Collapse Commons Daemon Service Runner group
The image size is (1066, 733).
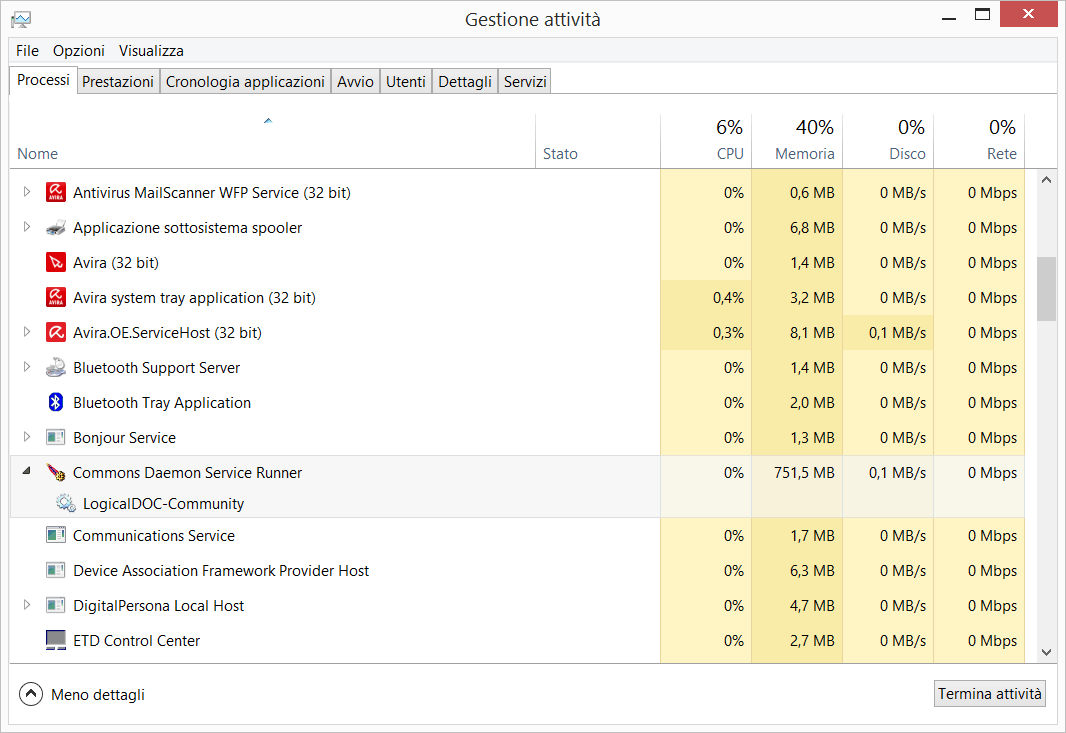coord(27,471)
